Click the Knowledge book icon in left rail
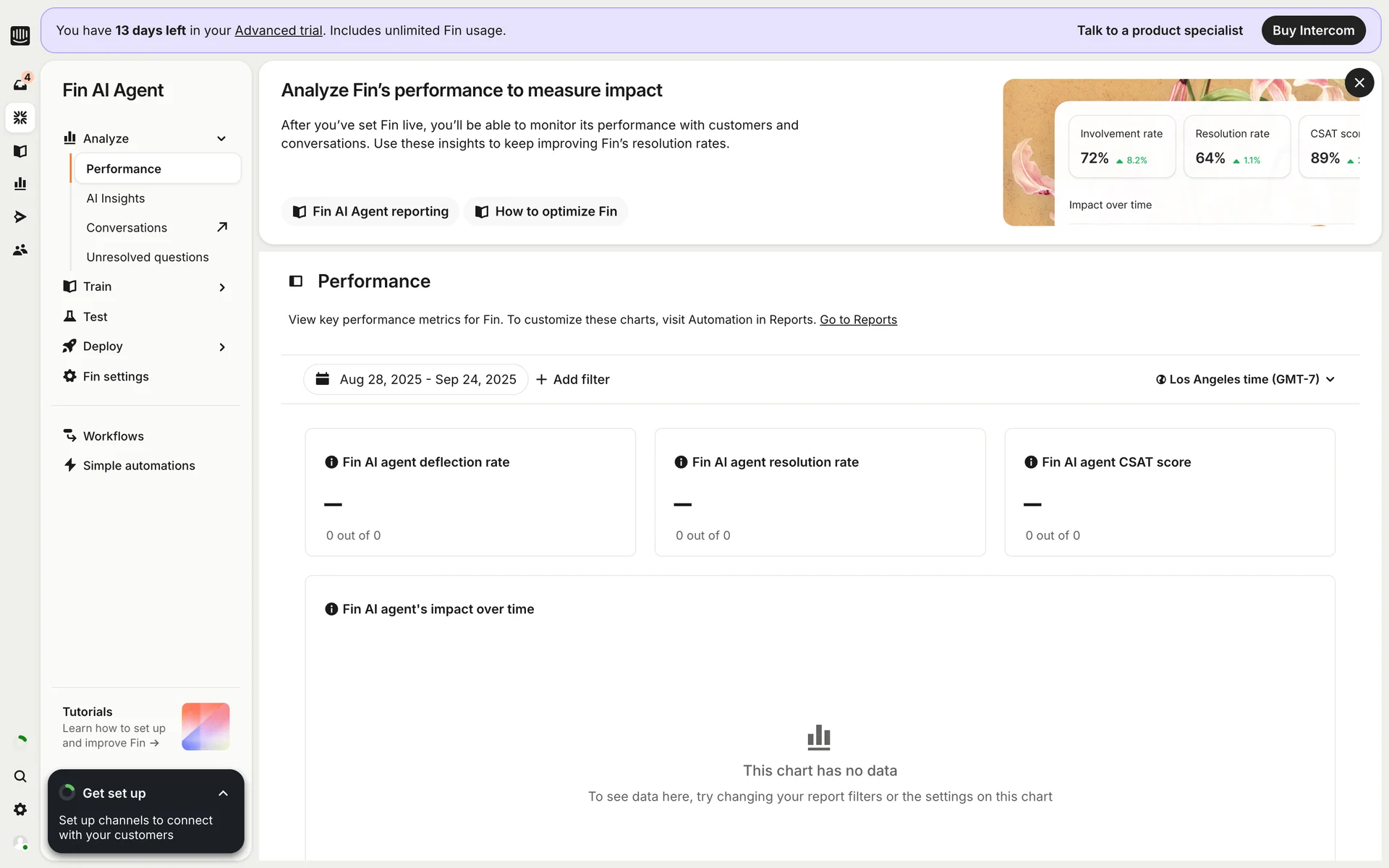 click(20, 151)
